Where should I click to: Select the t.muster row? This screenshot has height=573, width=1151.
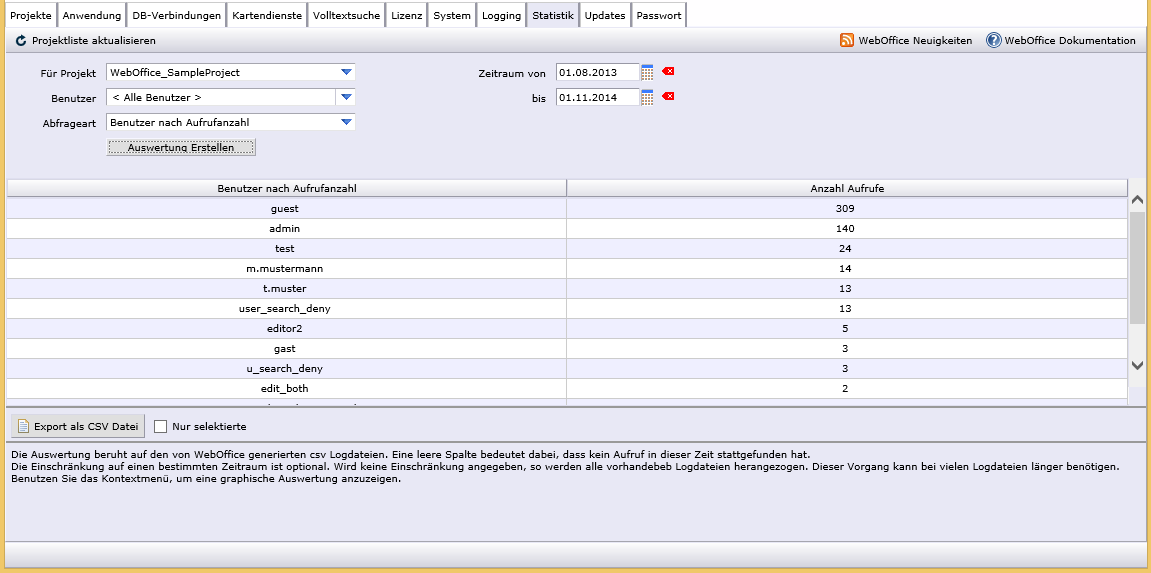point(567,288)
